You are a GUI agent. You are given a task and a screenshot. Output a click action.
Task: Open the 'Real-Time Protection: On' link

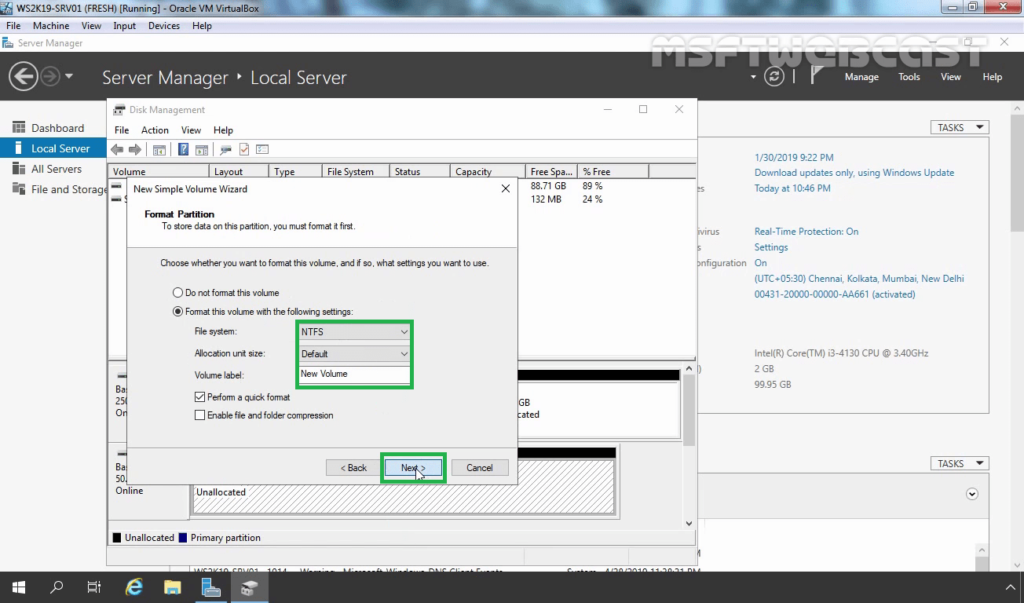coord(807,231)
